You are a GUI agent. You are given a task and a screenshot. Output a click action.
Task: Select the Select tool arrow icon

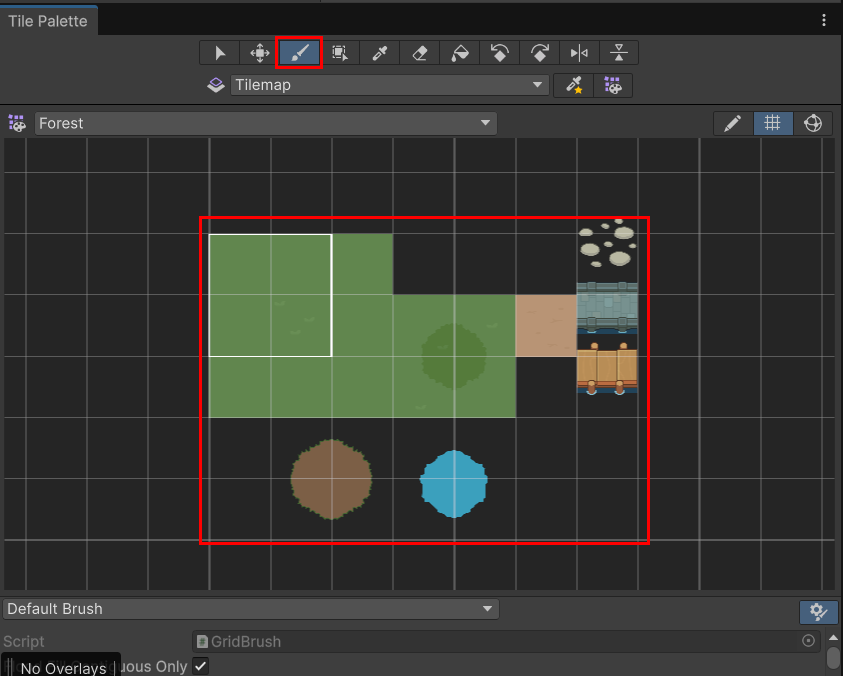point(219,53)
